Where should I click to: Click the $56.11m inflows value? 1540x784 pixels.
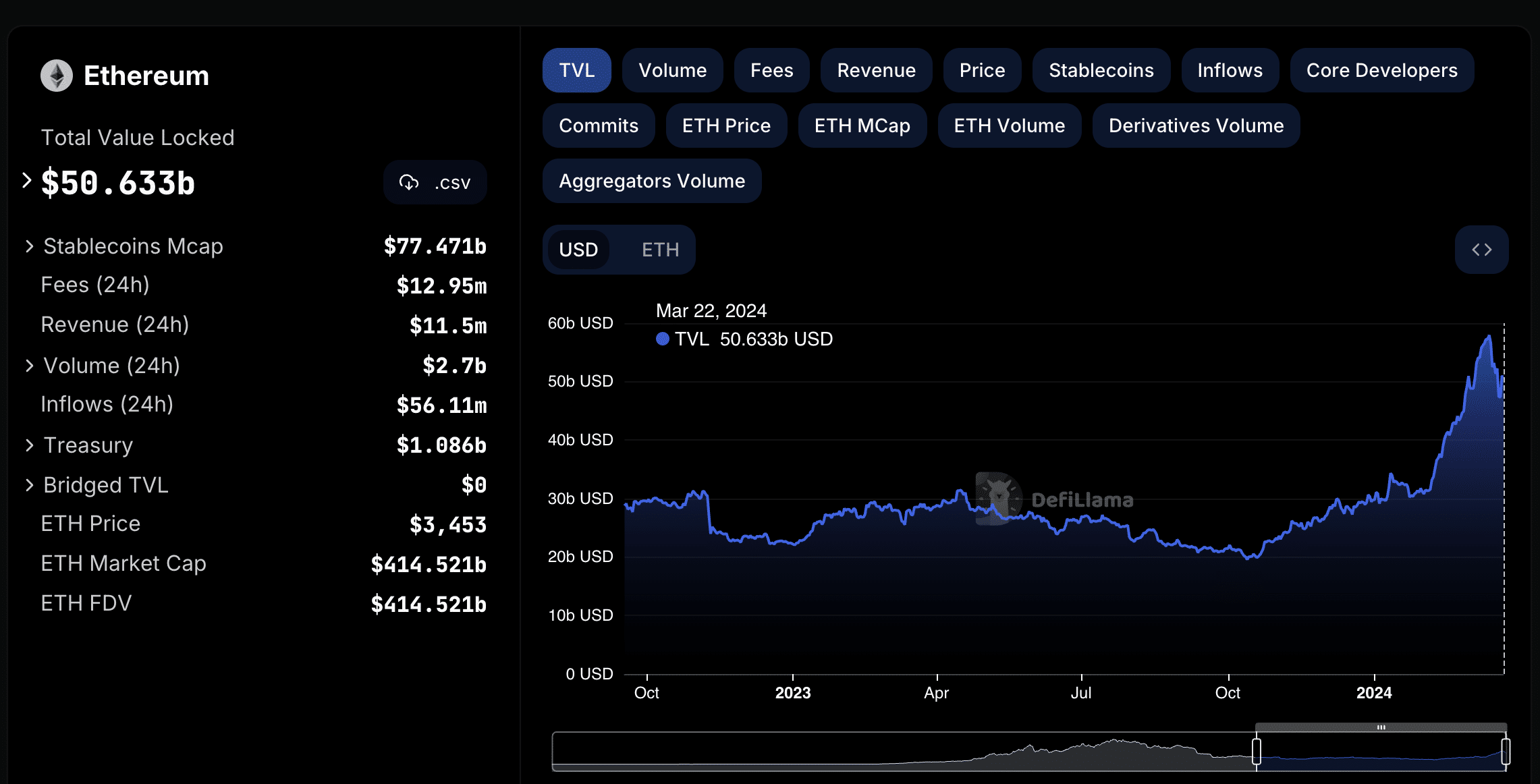441,405
